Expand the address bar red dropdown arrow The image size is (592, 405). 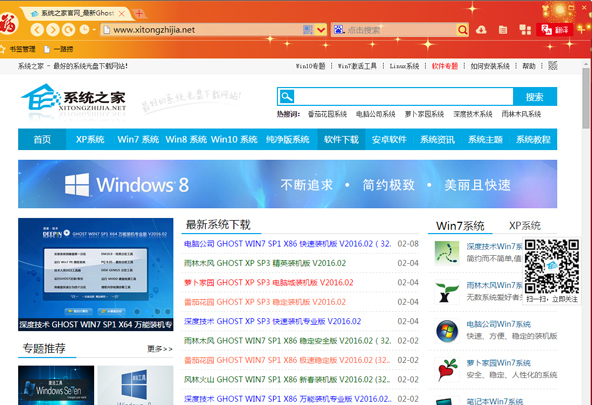point(321,29)
